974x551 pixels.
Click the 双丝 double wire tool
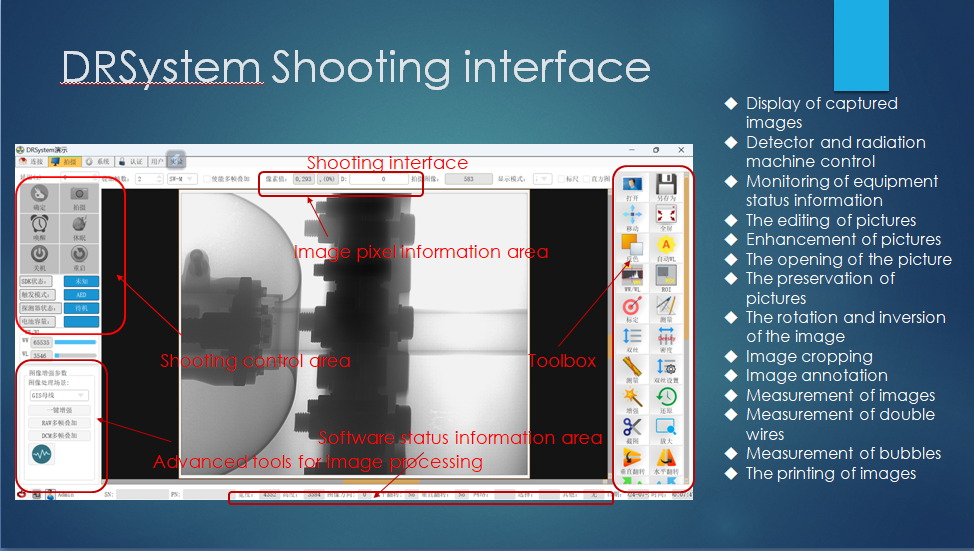(632, 339)
